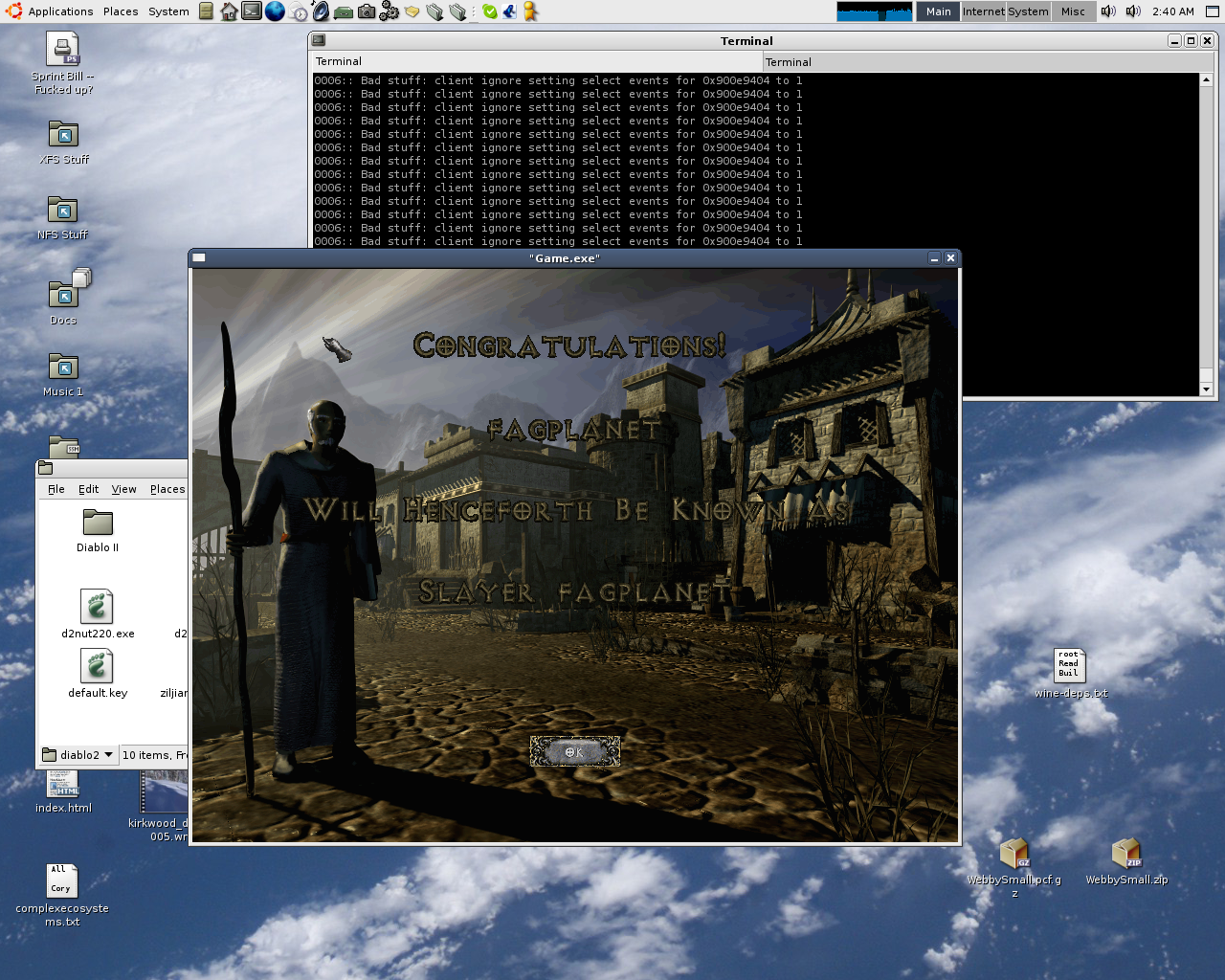This screenshot has height=980, width=1225.
Task: Select the wine-deps.txt desktop file
Action: [1070, 673]
